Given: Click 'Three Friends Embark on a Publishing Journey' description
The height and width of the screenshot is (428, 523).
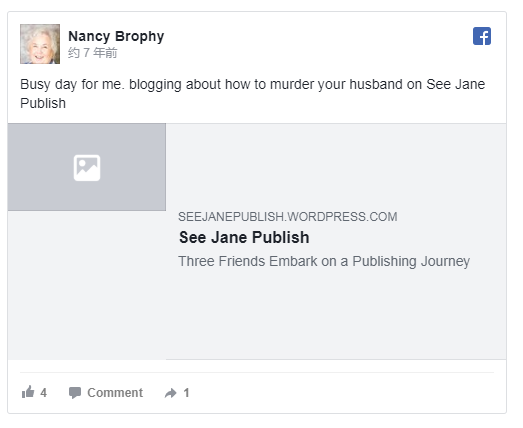Looking at the screenshot, I should click(x=324, y=261).
